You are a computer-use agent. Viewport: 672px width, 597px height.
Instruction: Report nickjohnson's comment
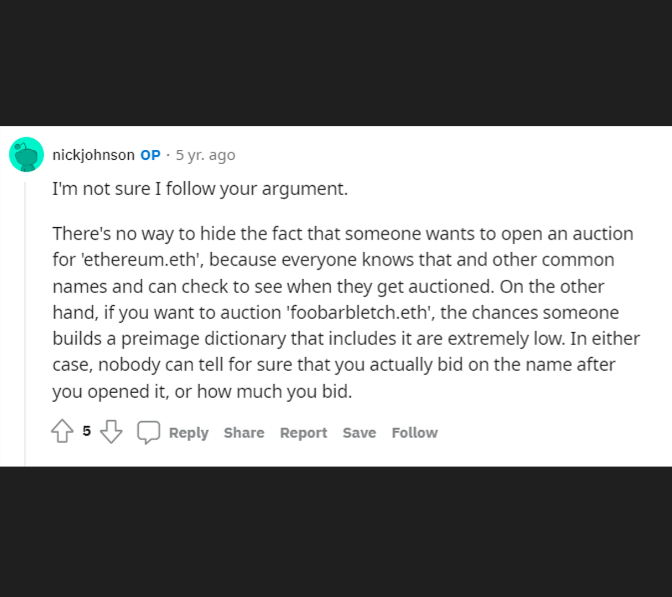[x=303, y=433]
